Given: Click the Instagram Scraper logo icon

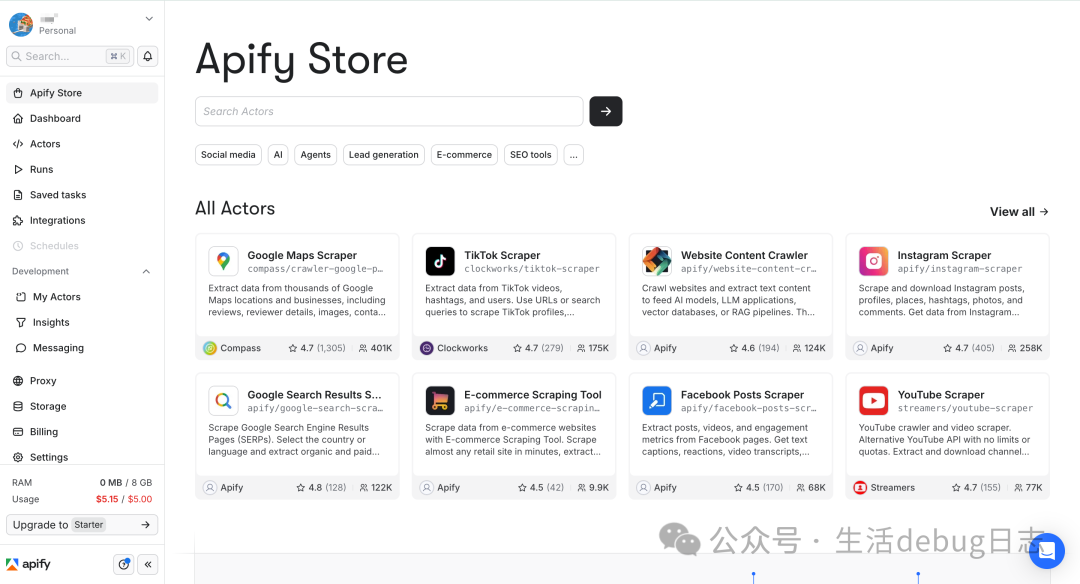Looking at the screenshot, I should point(873,262).
